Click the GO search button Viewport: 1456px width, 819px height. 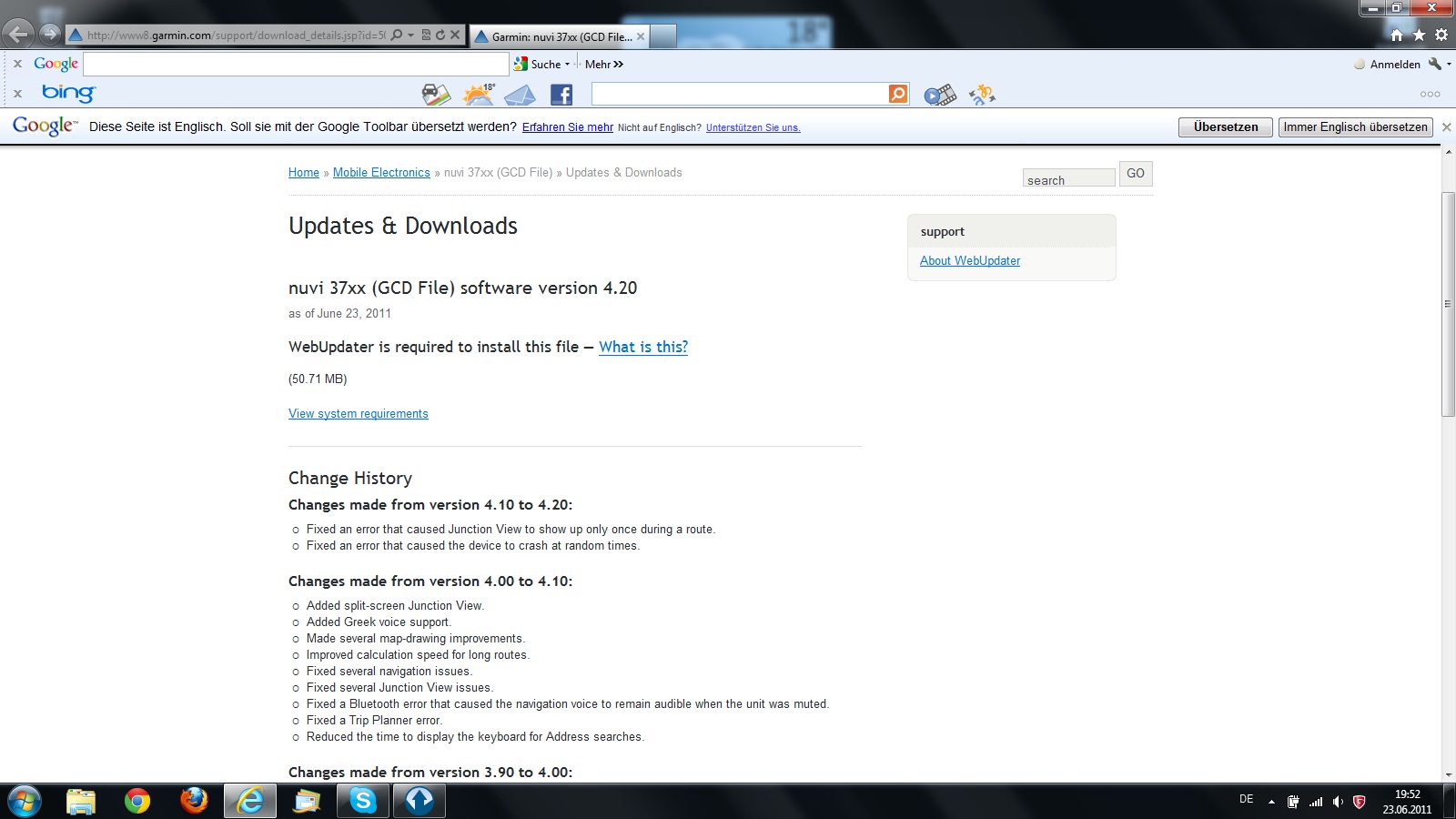1136,174
